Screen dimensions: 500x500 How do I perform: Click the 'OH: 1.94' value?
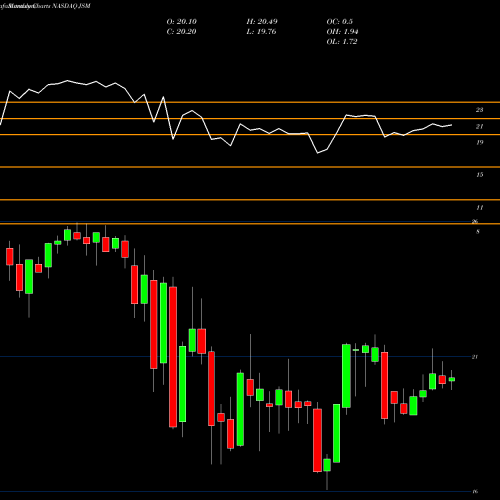342,32
